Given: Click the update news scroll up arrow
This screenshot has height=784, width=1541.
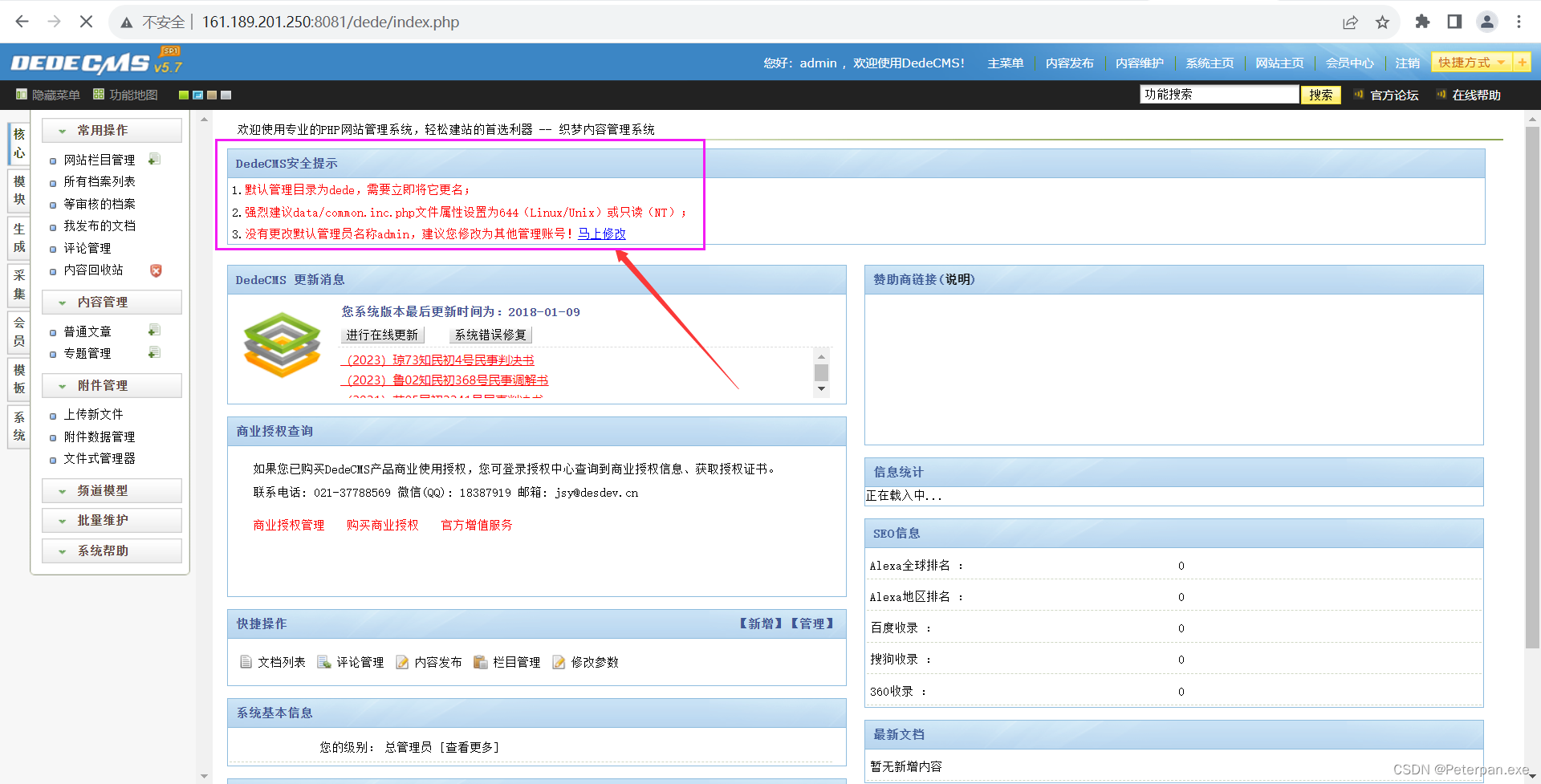Looking at the screenshot, I should click(821, 356).
